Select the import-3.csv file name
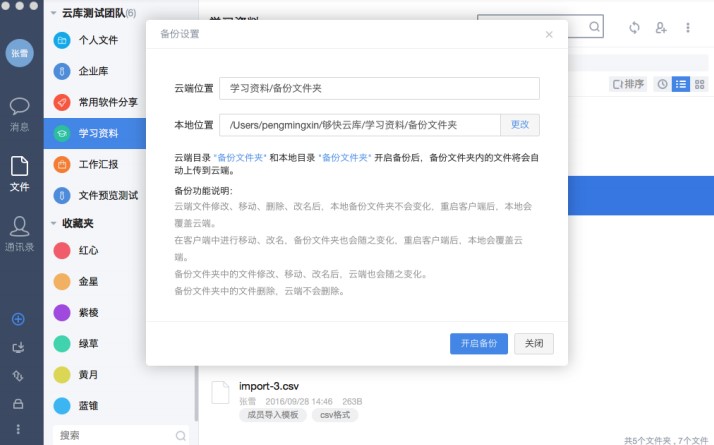Image resolution: width=714 pixels, height=445 pixels. point(269,386)
